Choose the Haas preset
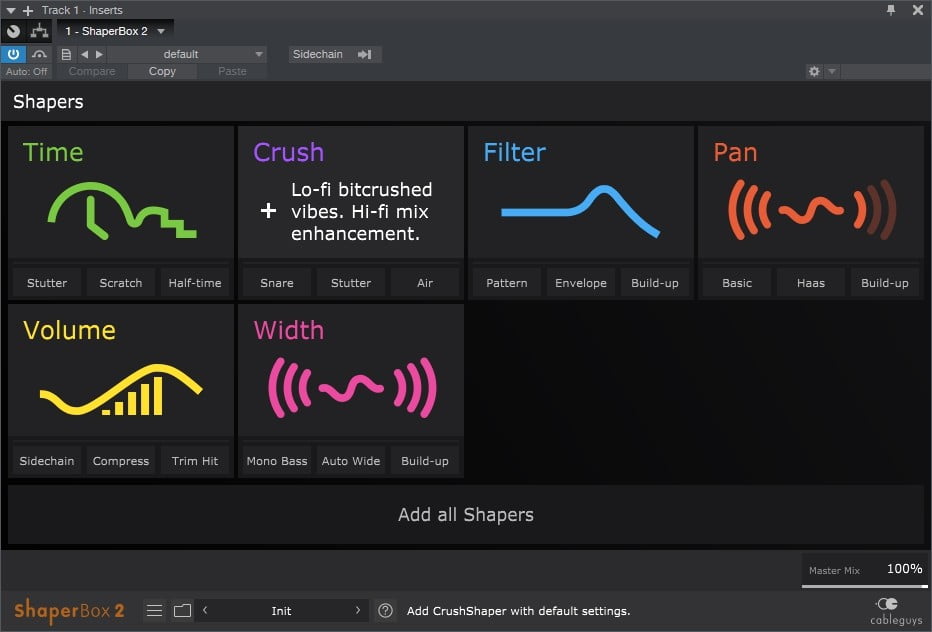This screenshot has height=632, width=932. pyautogui.click(x=811, y=283)
